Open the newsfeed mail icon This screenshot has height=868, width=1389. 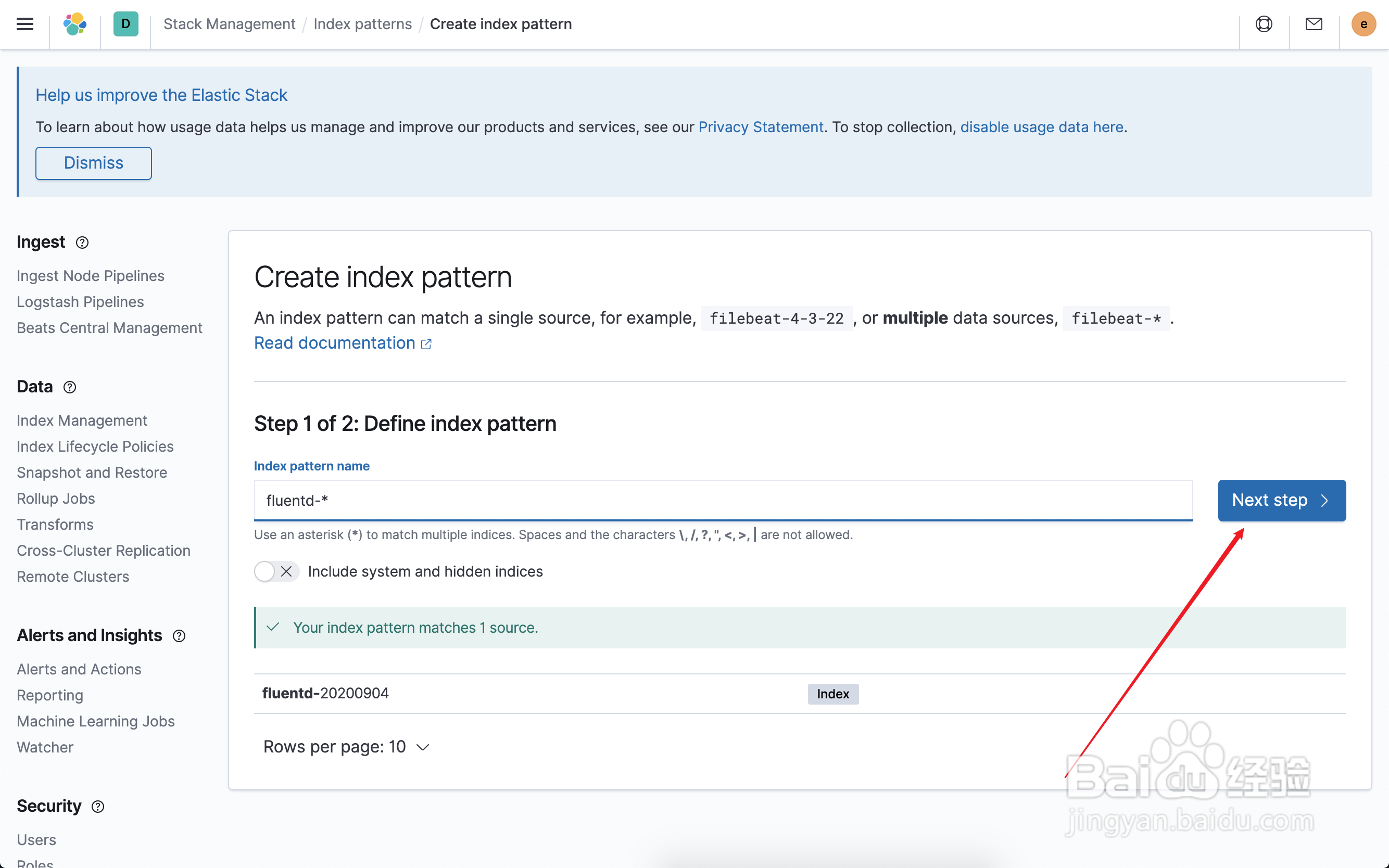point(1314,24)
